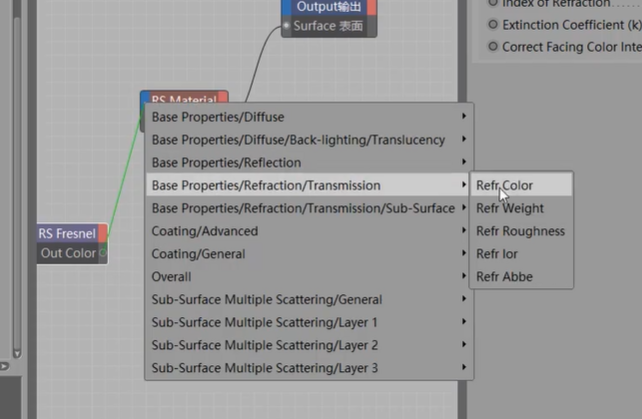The image size is (642, 419).
Task: Click the RS Material red output corner
Action: 223,97
